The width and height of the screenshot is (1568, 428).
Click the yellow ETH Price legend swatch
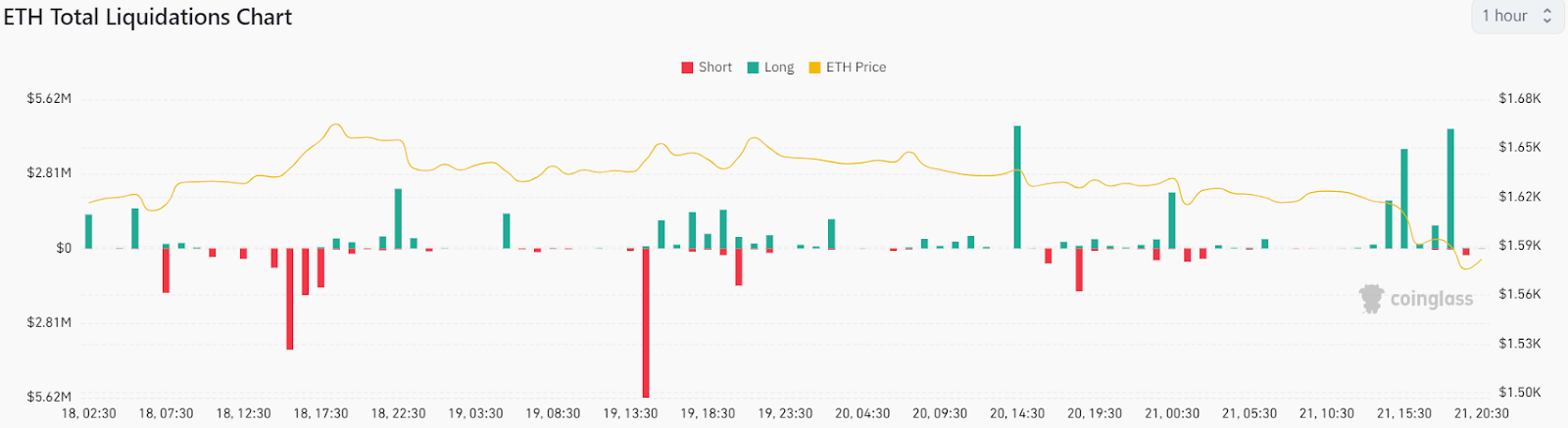pyautogui.click(x=814, y=68)
